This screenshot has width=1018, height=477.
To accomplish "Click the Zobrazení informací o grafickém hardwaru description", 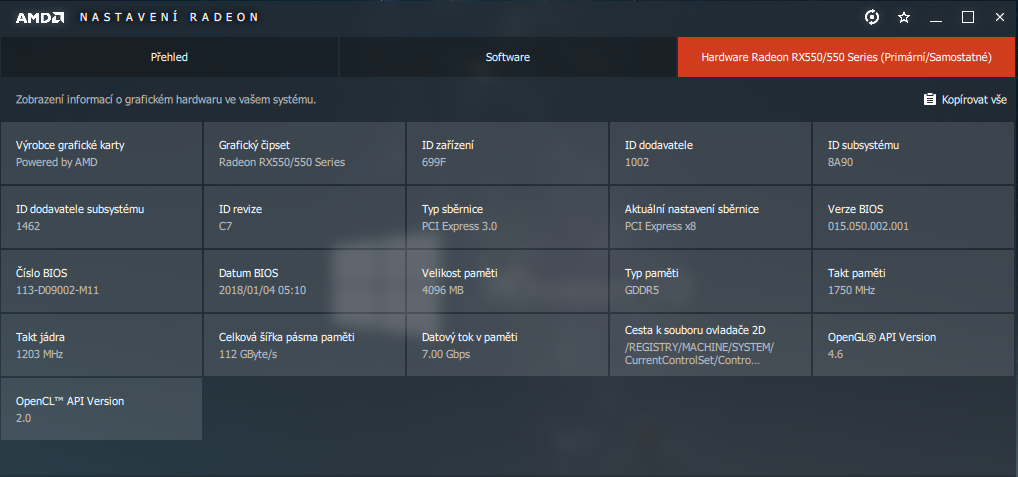I will pyautogui.click(x=166, y=99).
